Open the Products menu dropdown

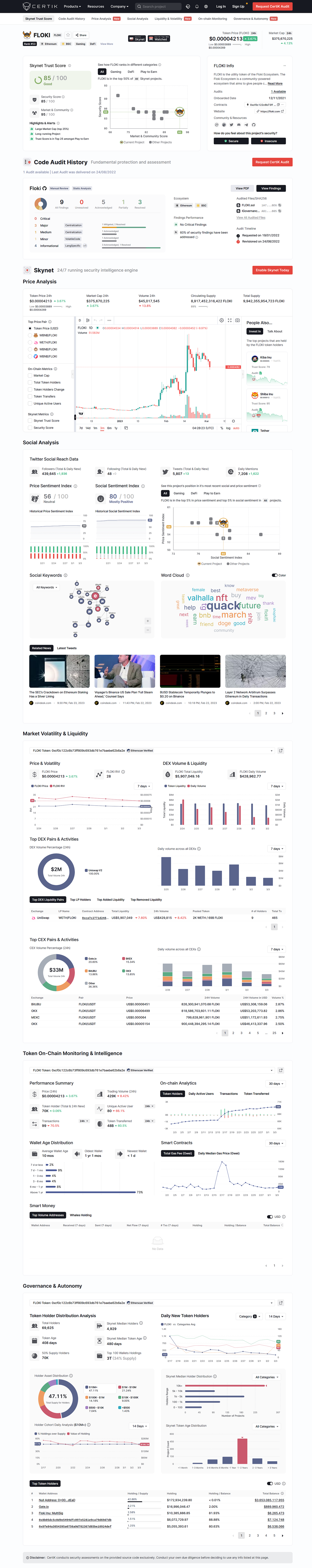coord(72,7)
